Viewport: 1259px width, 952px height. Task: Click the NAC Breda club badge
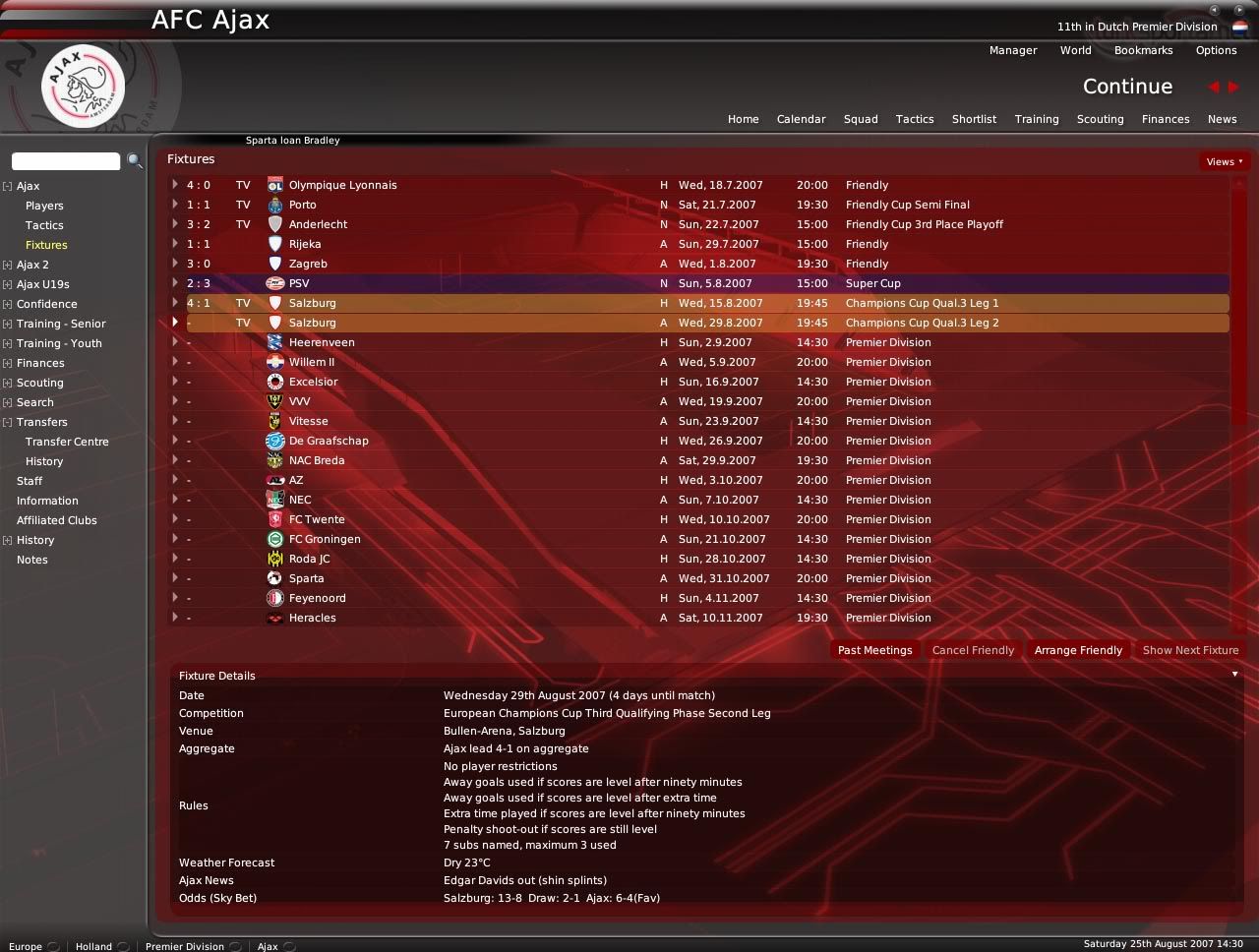(275, 460)
